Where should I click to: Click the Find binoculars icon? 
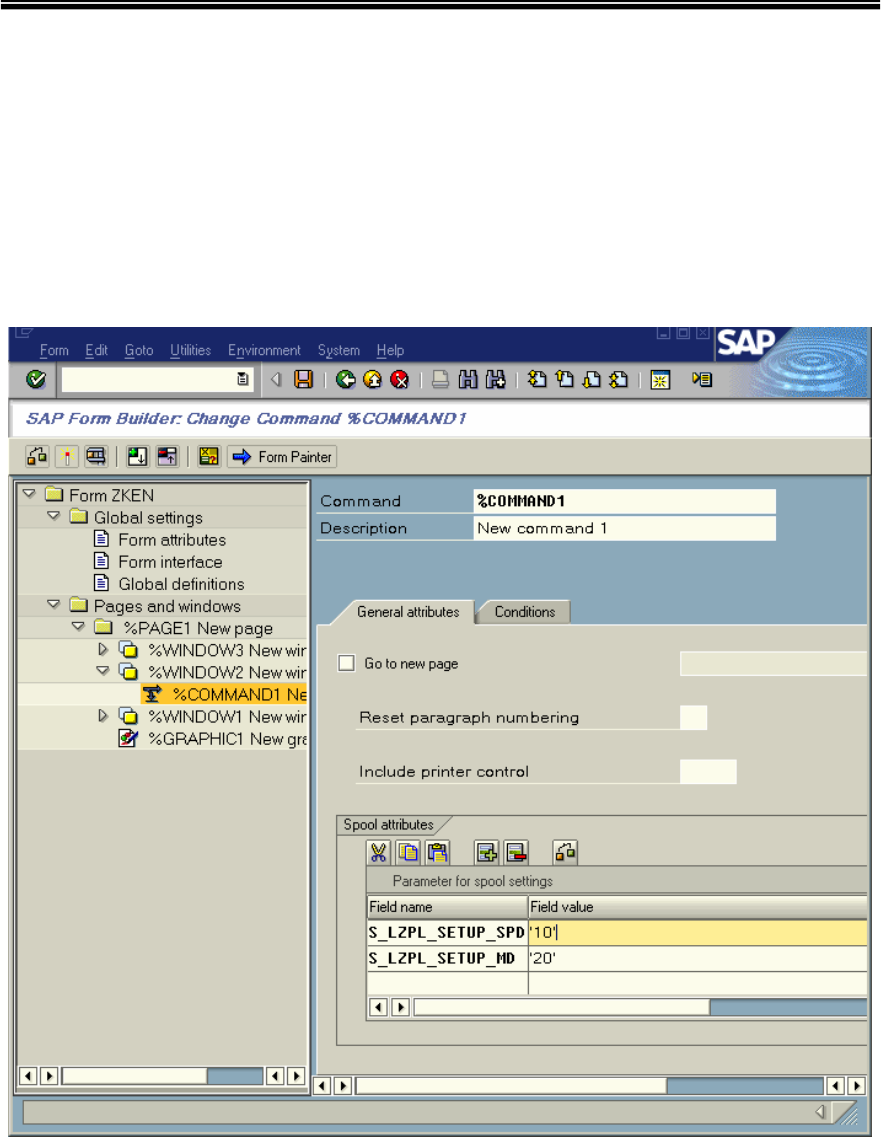tap(468, 380)
